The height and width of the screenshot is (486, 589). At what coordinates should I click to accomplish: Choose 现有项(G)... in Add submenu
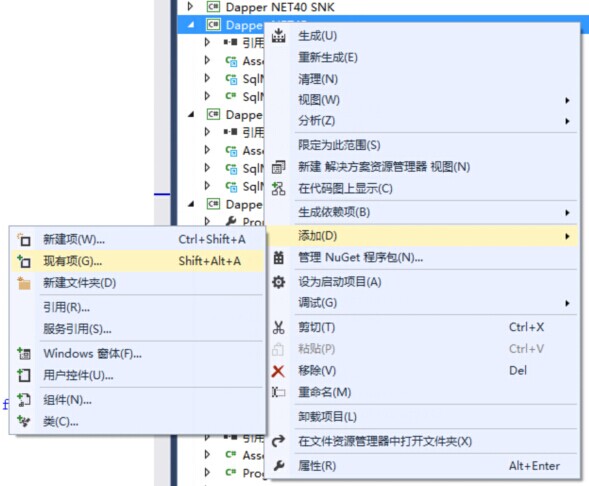137,261
